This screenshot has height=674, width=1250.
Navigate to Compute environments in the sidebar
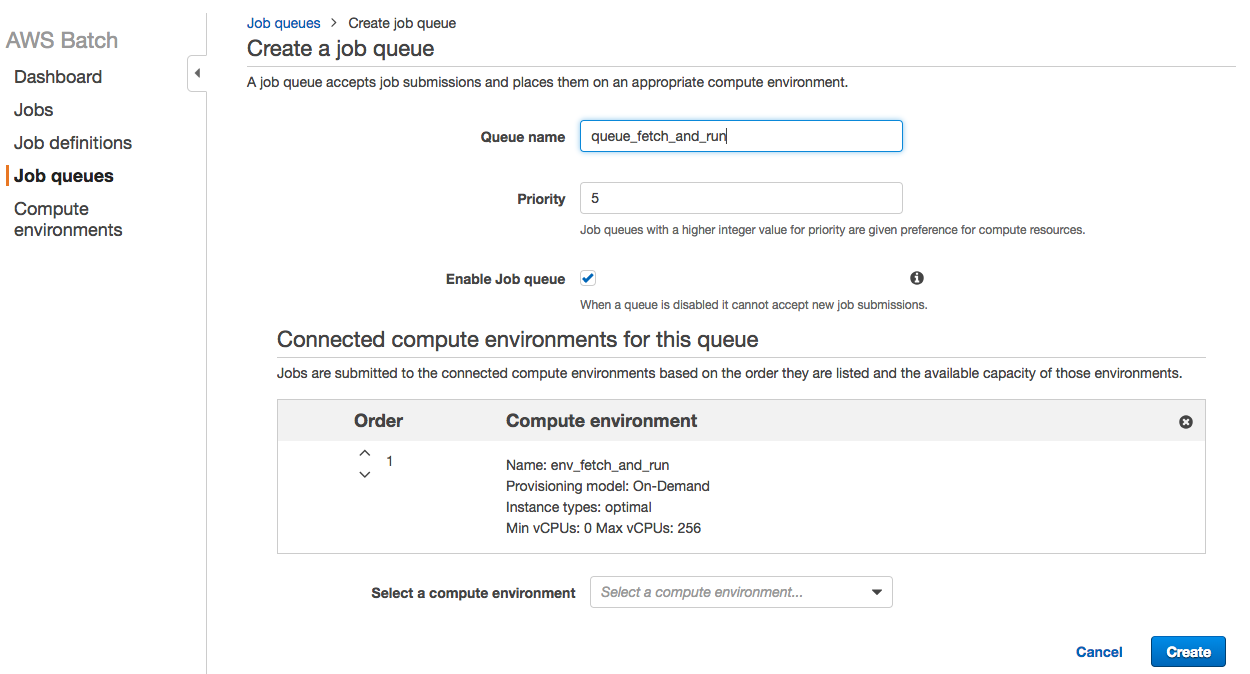pyautogui.click(x=68, y=219)
